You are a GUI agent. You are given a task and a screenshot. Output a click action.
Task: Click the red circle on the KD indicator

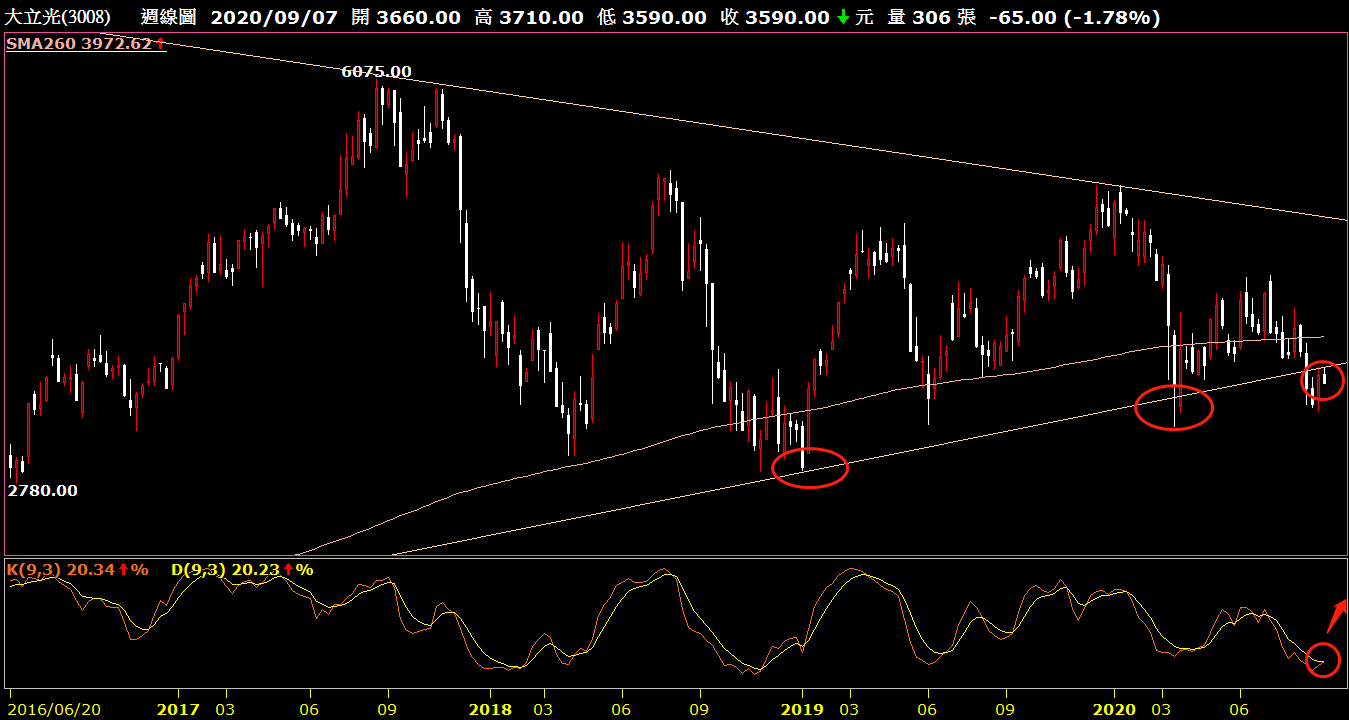(1322, 660)
